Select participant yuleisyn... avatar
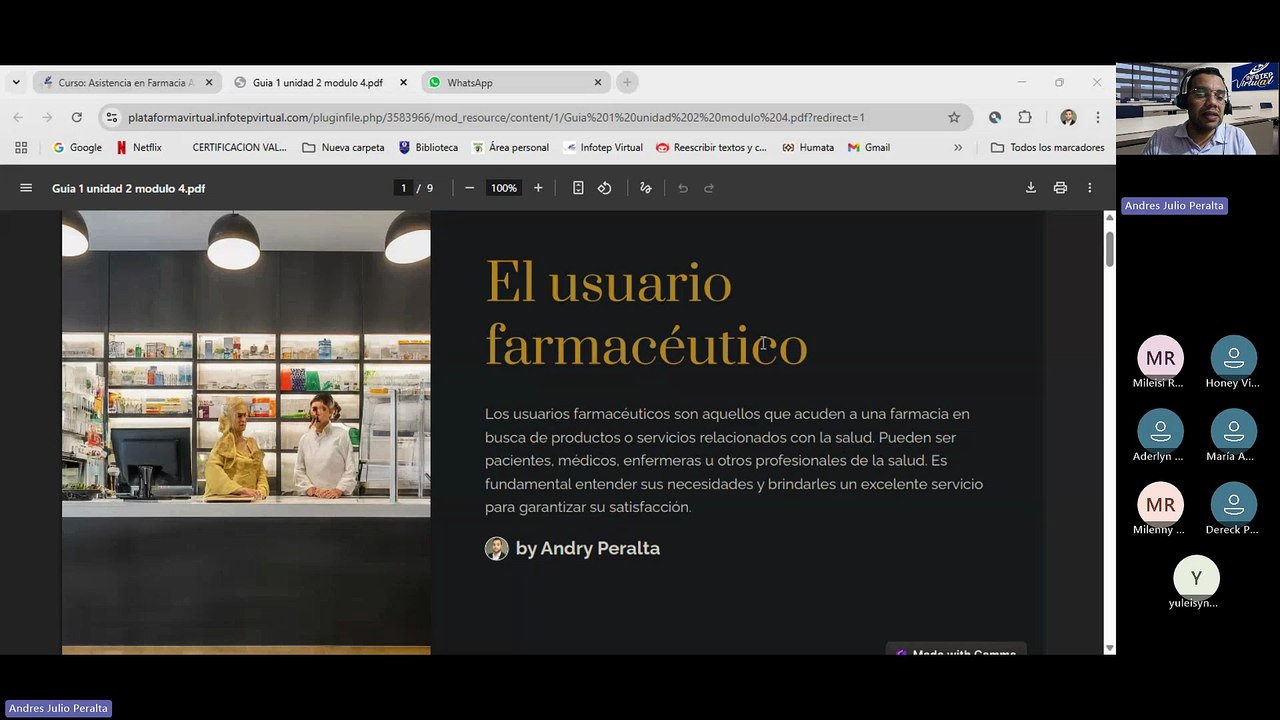Viewport: 1280px width, 720px height. point(1196,578)
